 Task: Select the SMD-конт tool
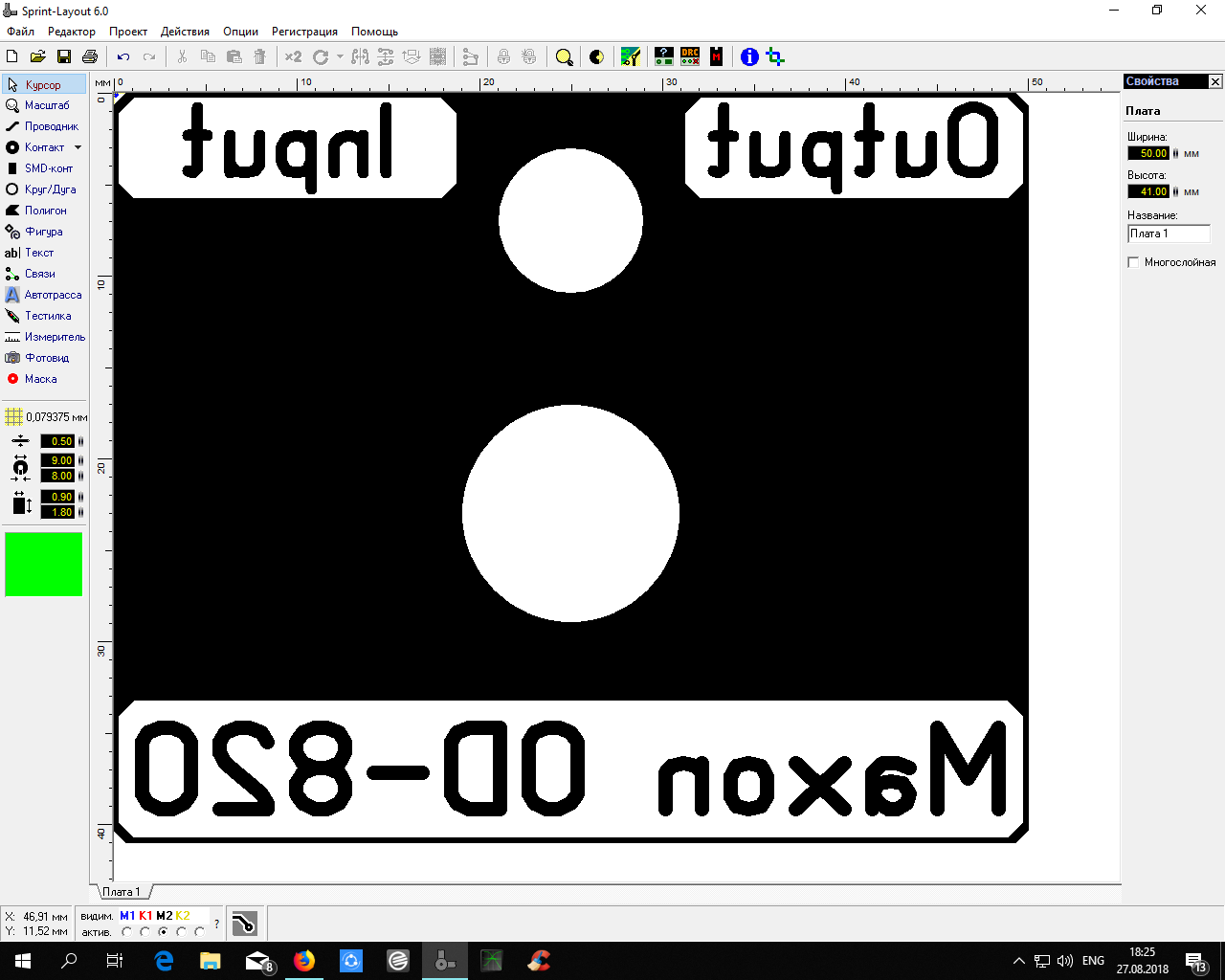click(x=44, y=168)
